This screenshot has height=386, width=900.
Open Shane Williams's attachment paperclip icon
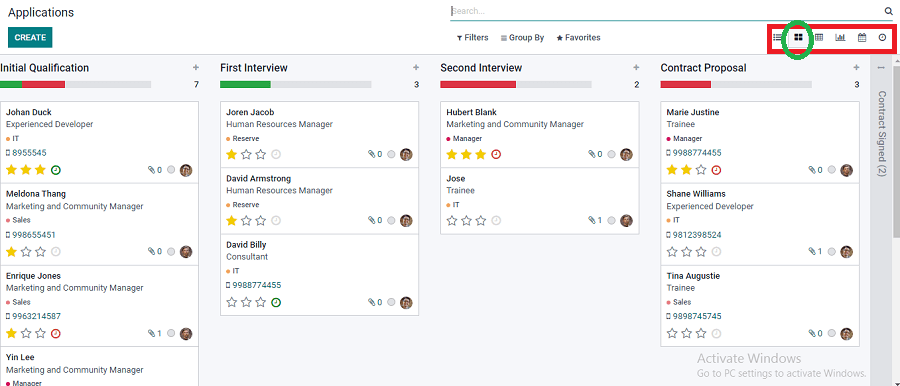812,252
